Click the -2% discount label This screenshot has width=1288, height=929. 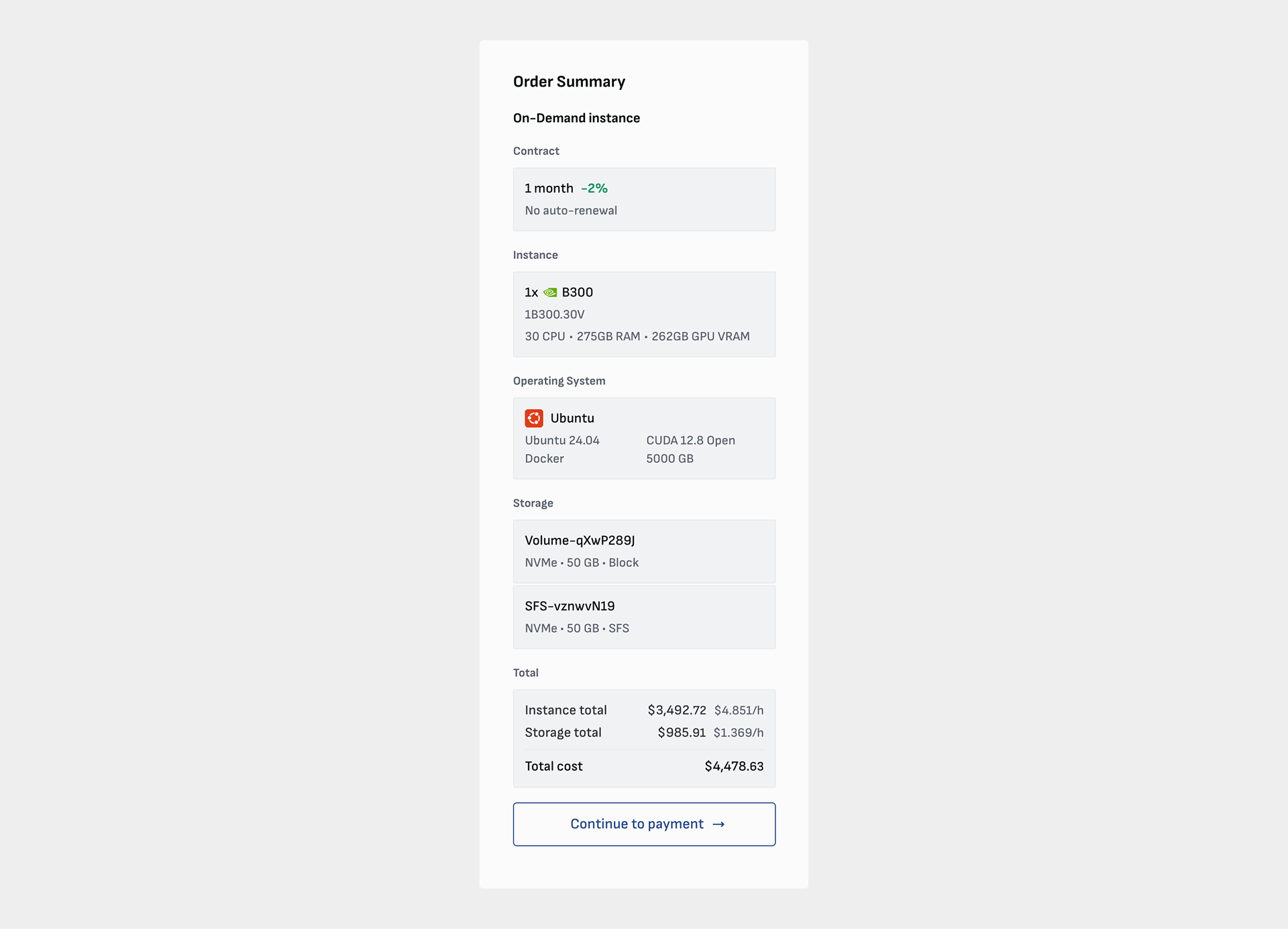[x=594, y=188]
